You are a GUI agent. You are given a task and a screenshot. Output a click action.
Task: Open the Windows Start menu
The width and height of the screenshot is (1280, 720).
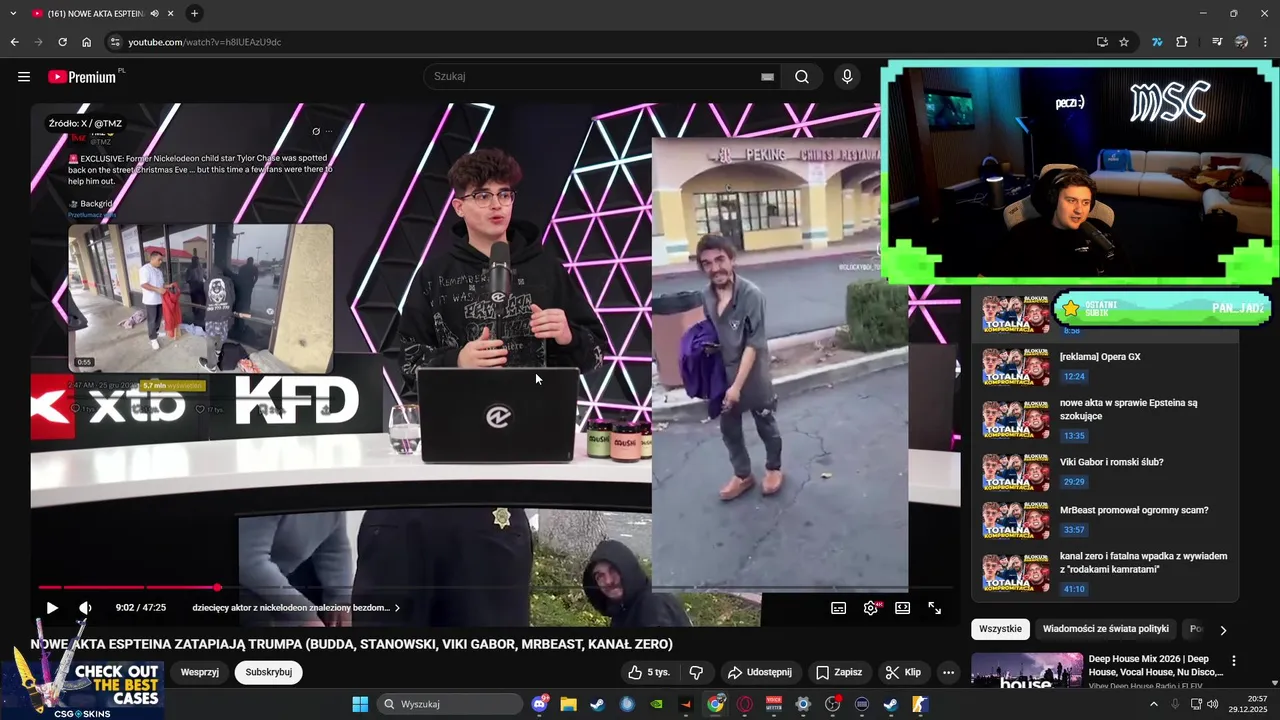[x=360, y=704]
